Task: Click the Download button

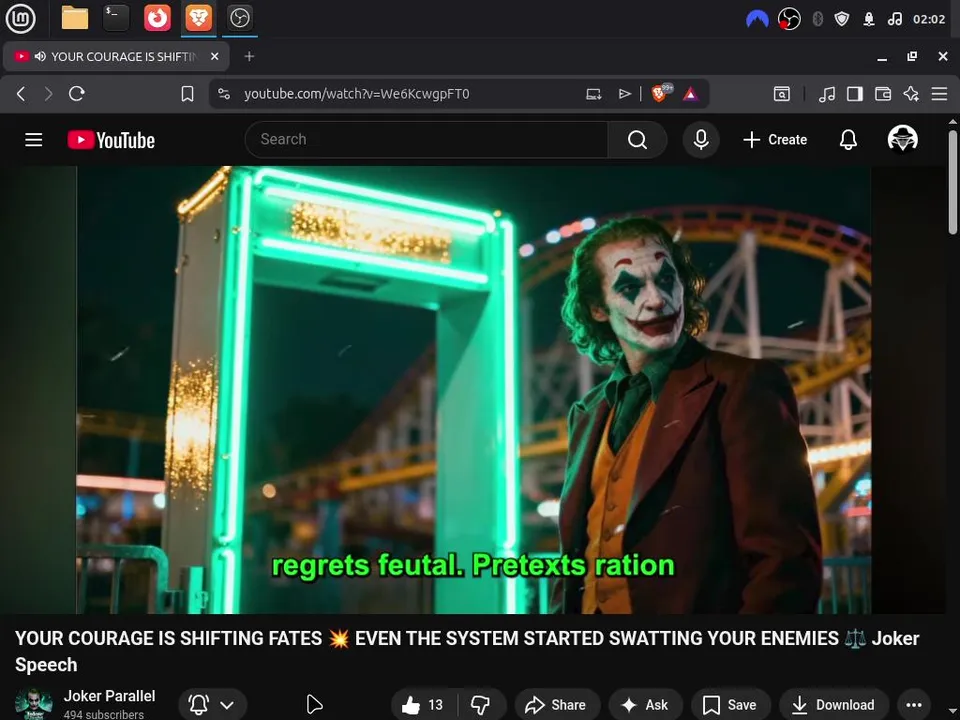Action: [834, 705]
